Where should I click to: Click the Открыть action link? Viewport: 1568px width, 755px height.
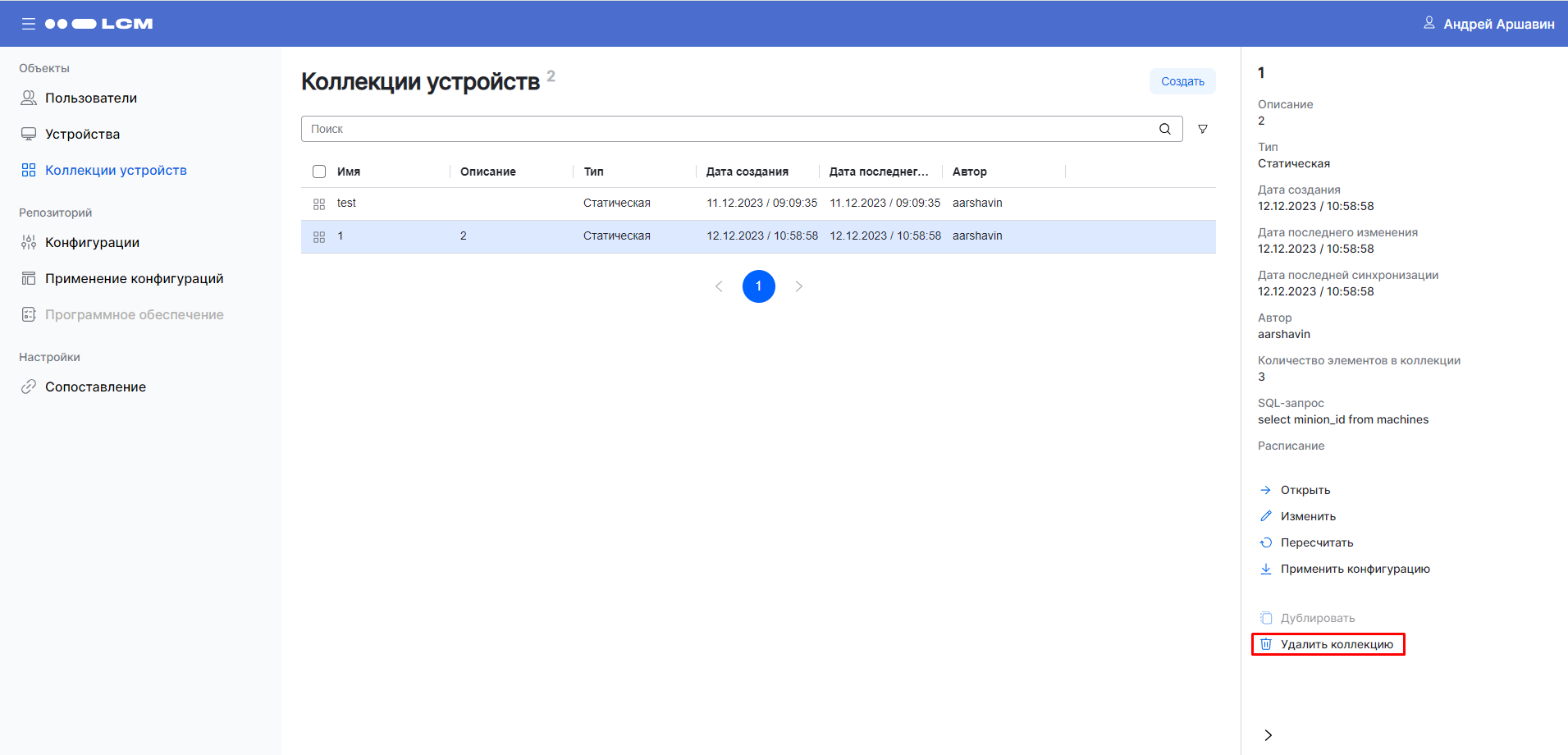1305,490
